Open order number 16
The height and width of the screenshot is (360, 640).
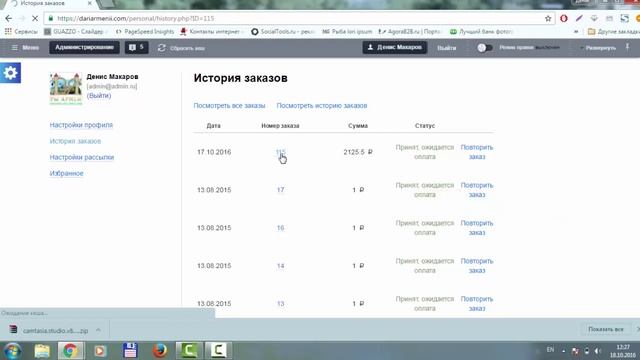(x=280, y=228)
